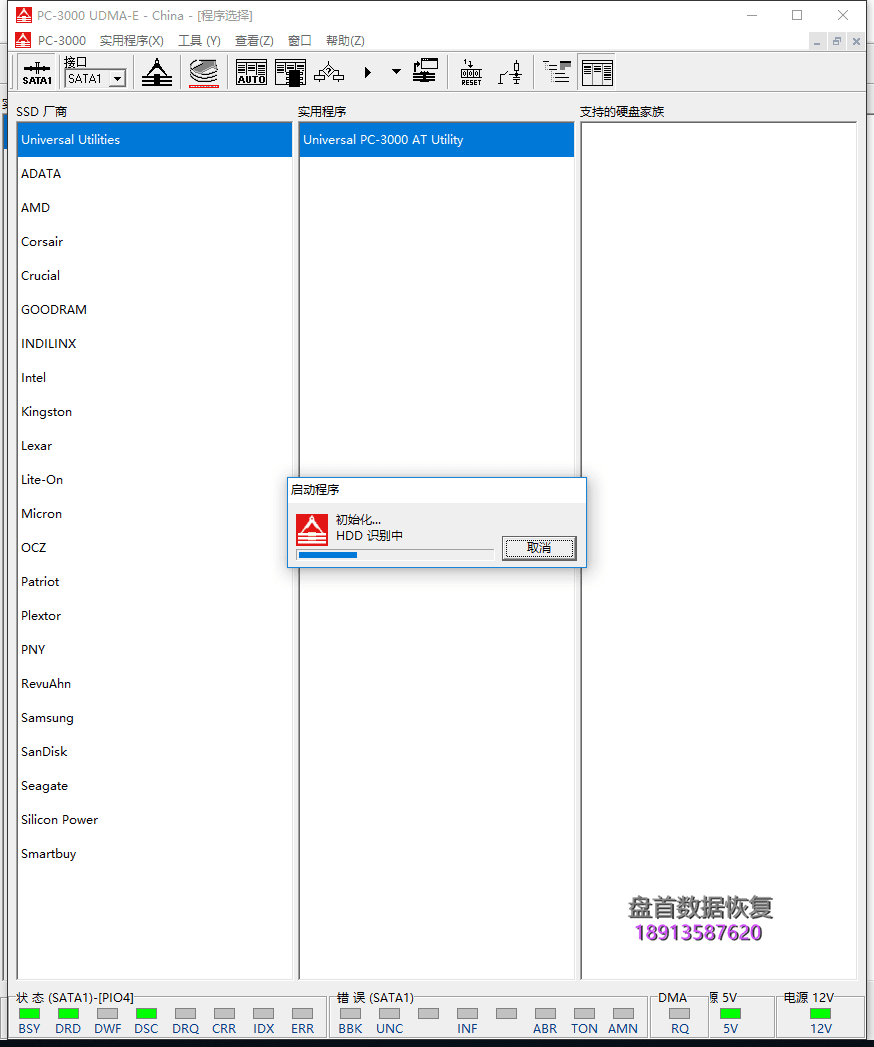Select Smartbuy vendor
This screenshot has height=1047, width=874.
coord(154,855)
